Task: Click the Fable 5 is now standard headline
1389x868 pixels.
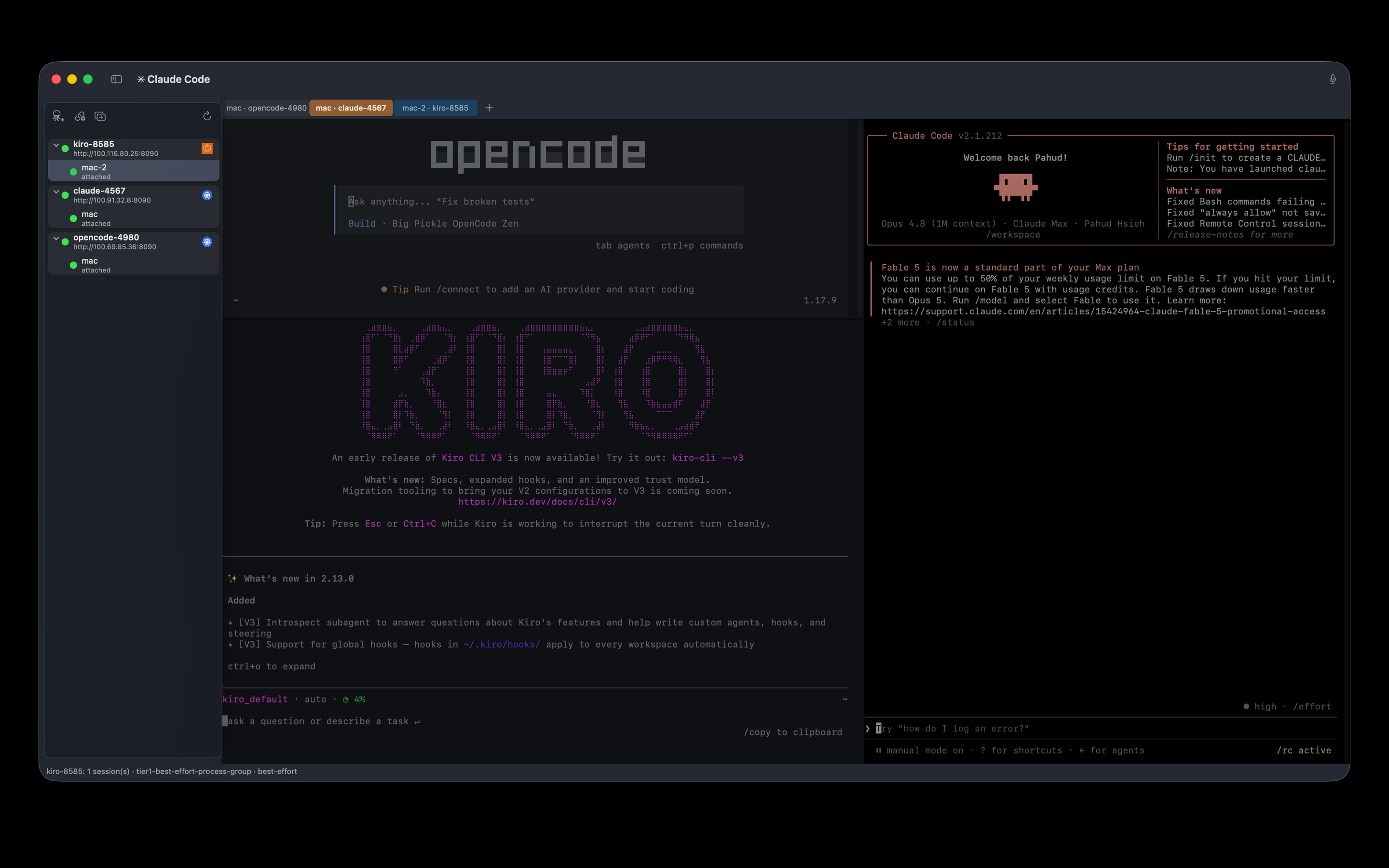Action: (1009, 268)
